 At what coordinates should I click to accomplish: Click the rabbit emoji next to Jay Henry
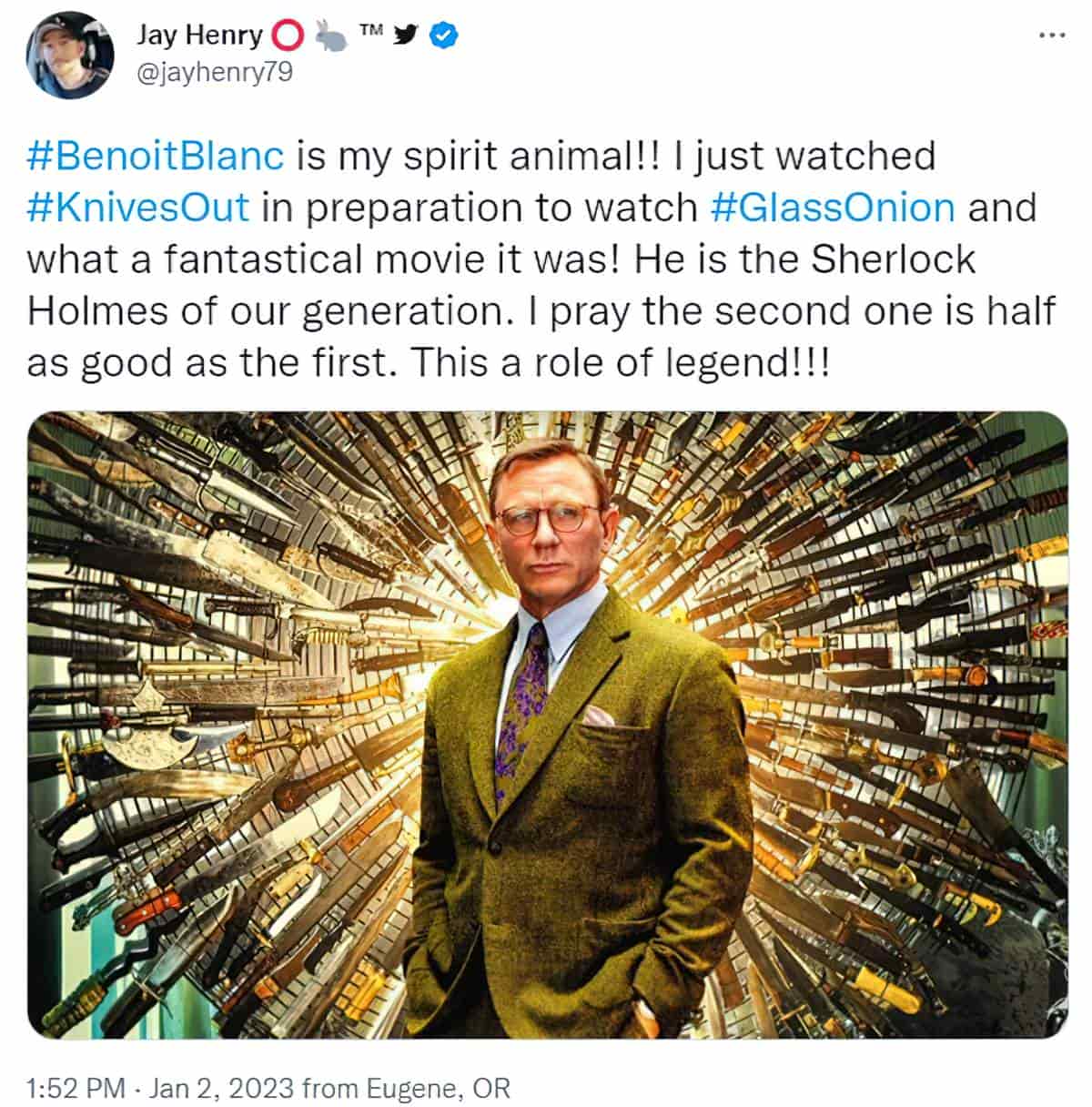point(330,36)
